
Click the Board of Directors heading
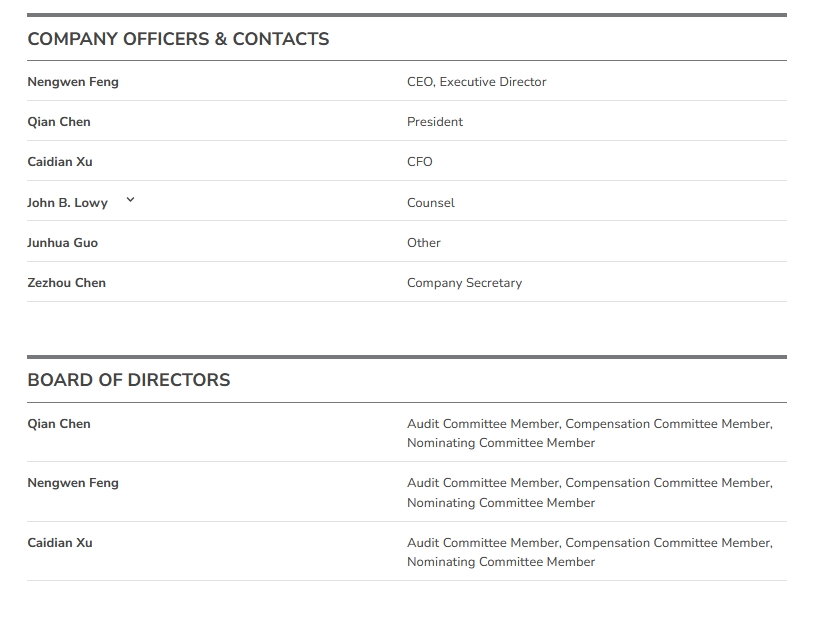(x=129, y=380)
